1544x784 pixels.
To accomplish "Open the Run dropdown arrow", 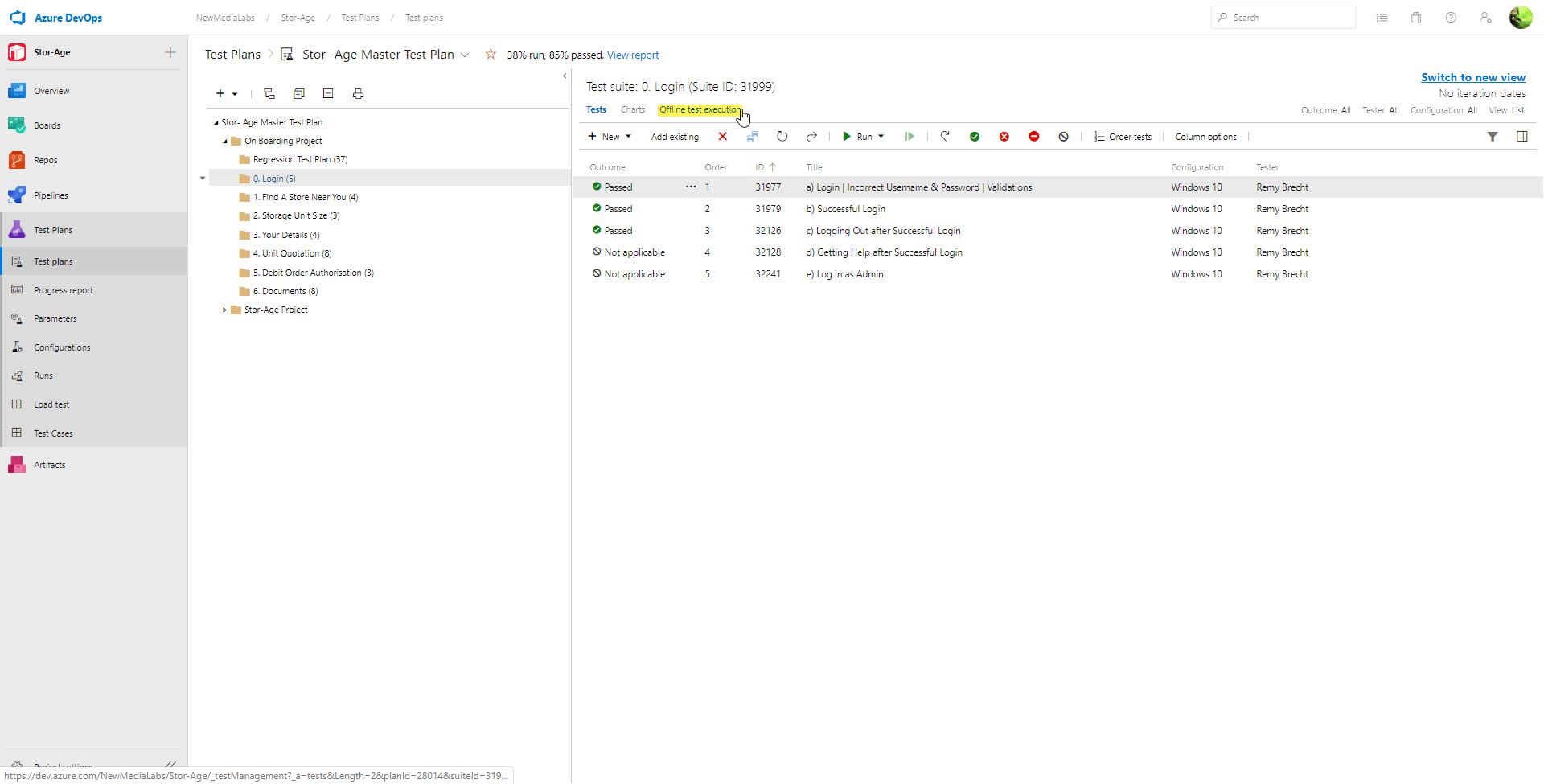I will point(881,137).
